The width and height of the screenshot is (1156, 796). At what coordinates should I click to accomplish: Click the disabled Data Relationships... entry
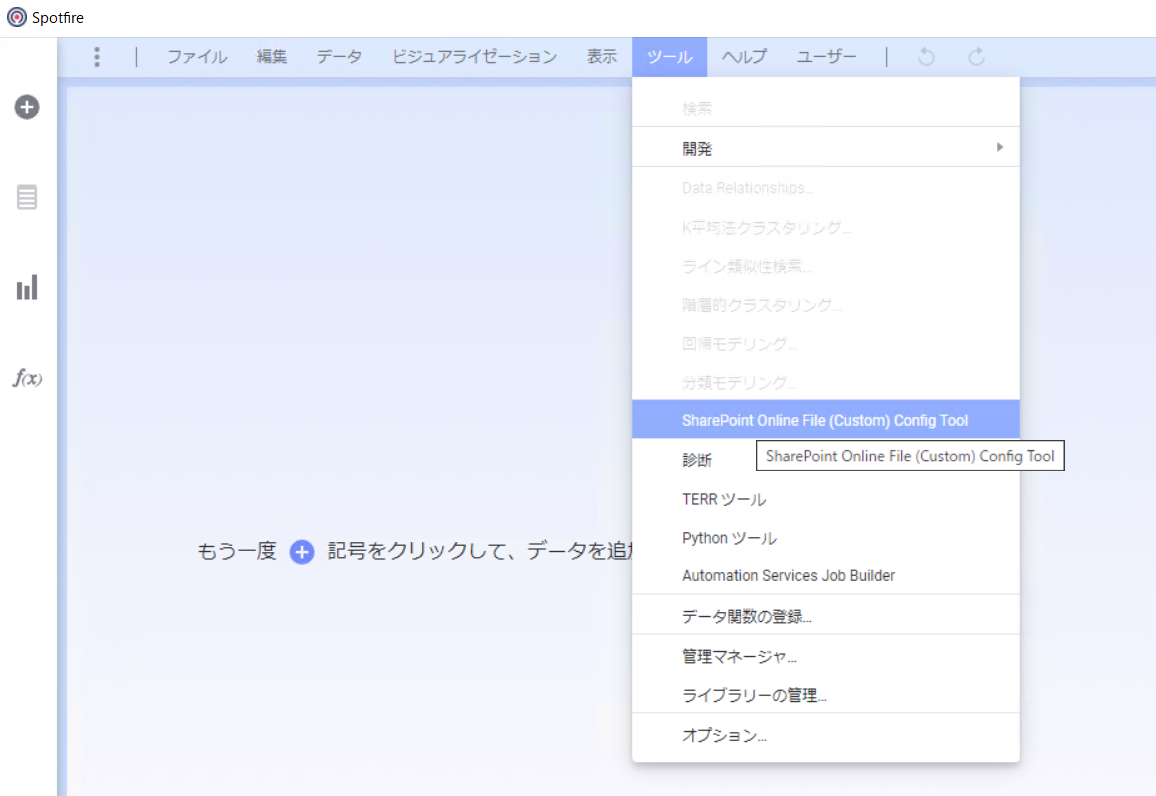(x=826, y=188)
